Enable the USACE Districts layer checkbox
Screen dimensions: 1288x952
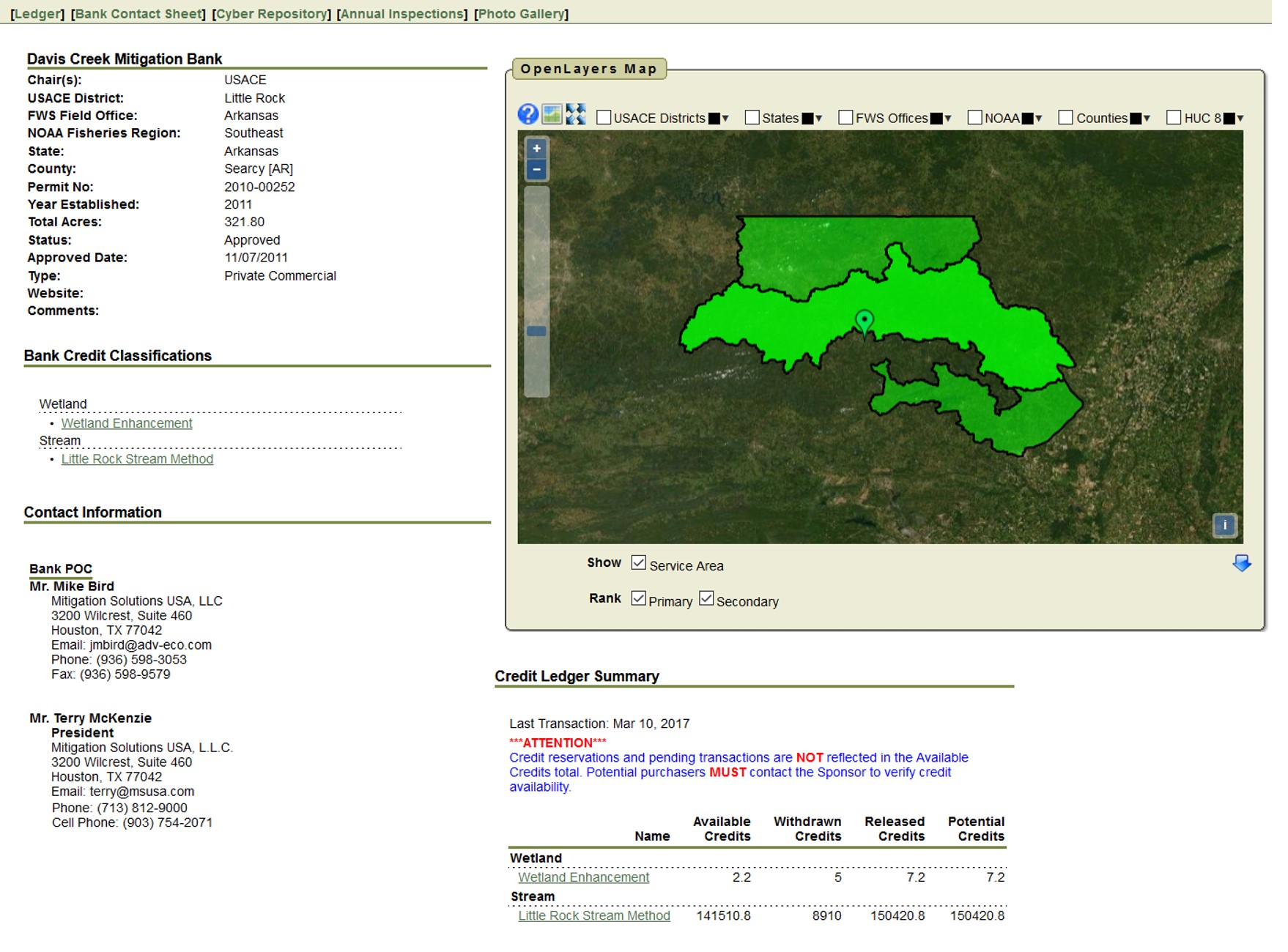pyautogui.click(x=604, y=118)
